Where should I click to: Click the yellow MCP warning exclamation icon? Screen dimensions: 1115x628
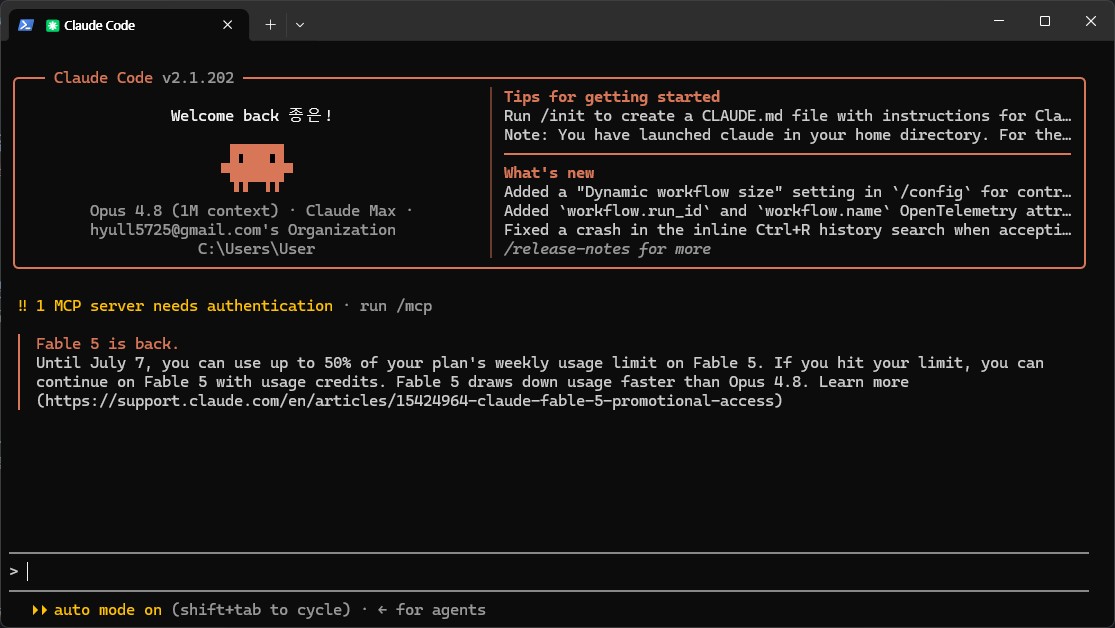pyautogui.click(x=23, y=306)
